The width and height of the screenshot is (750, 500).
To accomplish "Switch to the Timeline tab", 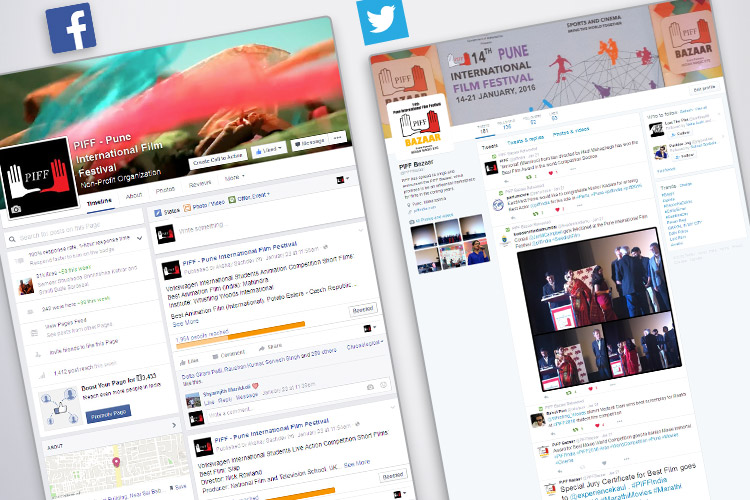I will pos(99,202).
